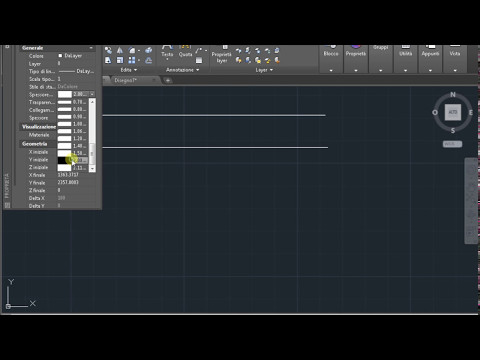The width and height of the screenshot is (480, 360).
Task: Choose lineweight 1.20 in the list
Action: [72, 139]
